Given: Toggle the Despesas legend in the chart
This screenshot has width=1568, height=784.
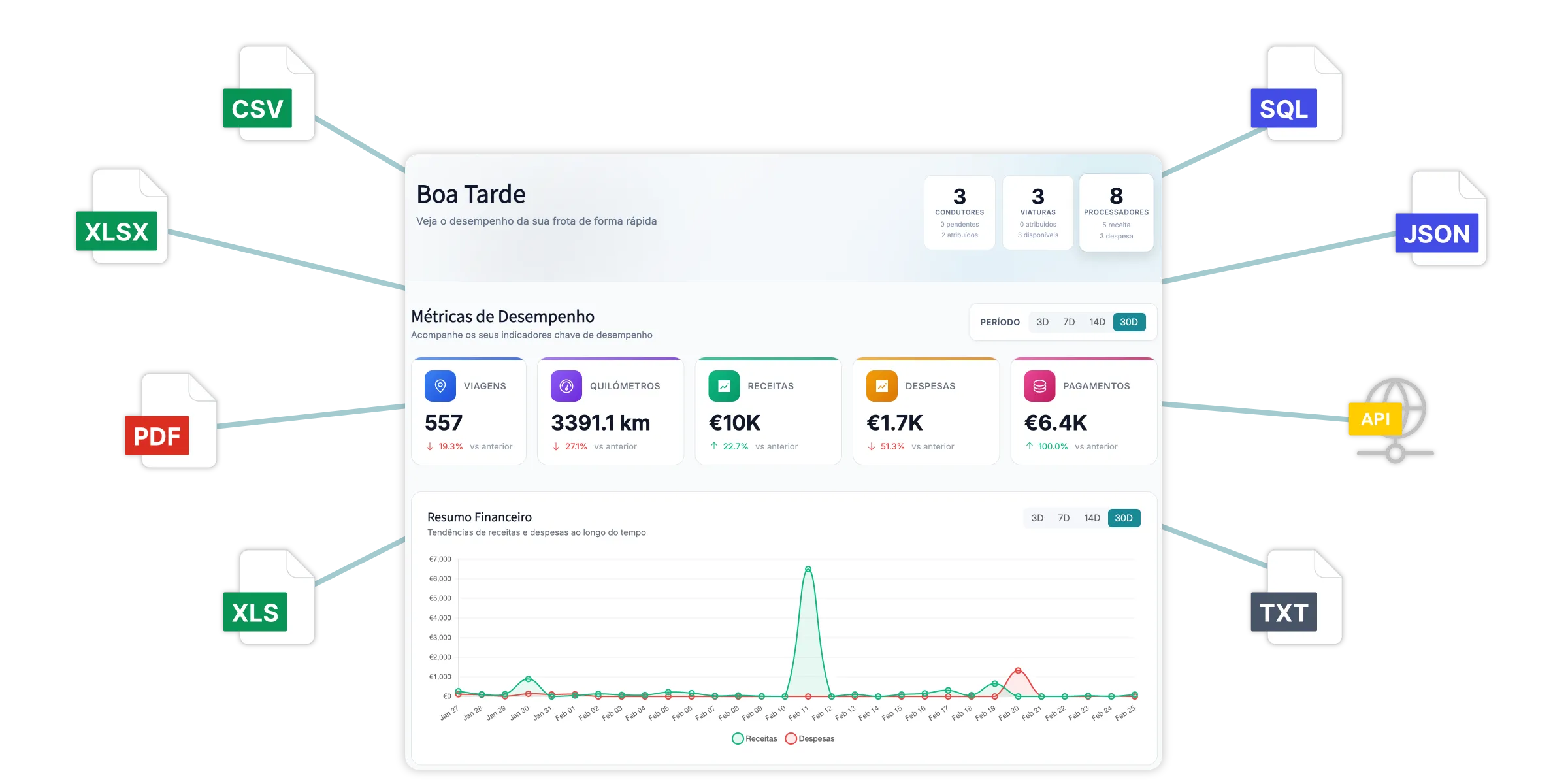Looking at the screenshot, I should (x=809, y=738).
